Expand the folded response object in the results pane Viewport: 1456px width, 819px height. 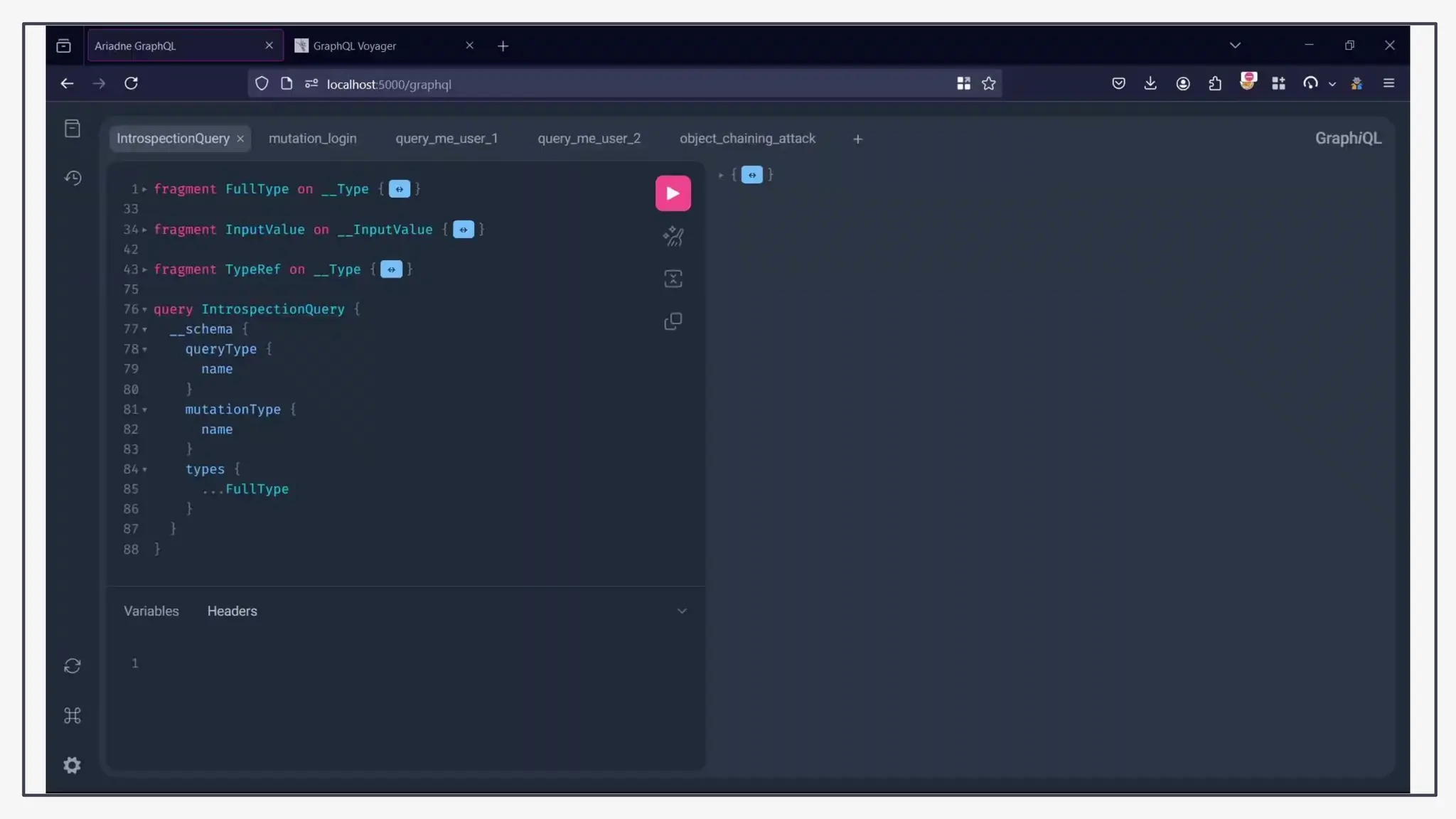tap(751, 175)
